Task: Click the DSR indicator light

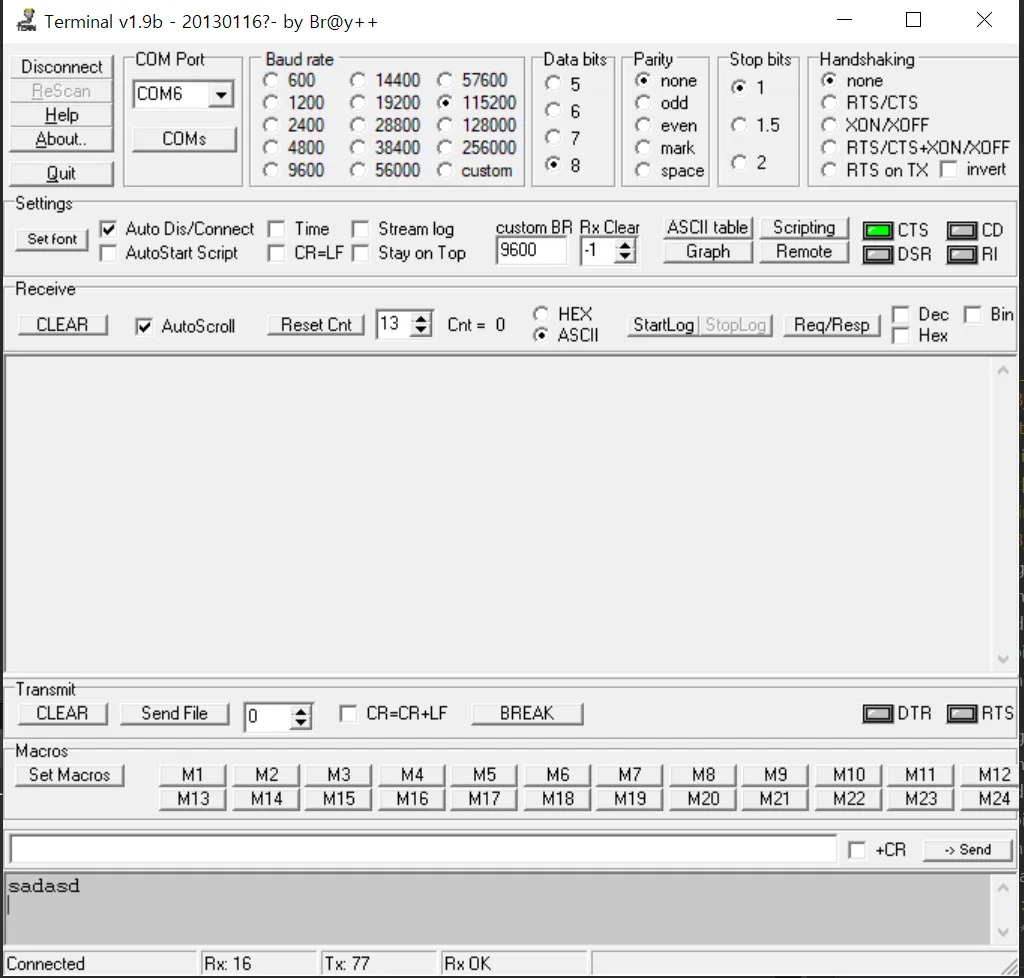Action: (878, 255)
